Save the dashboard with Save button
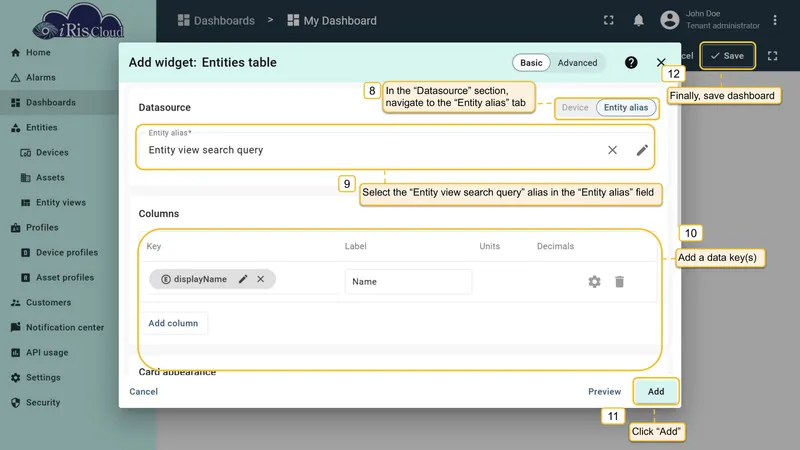 [728, 56]
